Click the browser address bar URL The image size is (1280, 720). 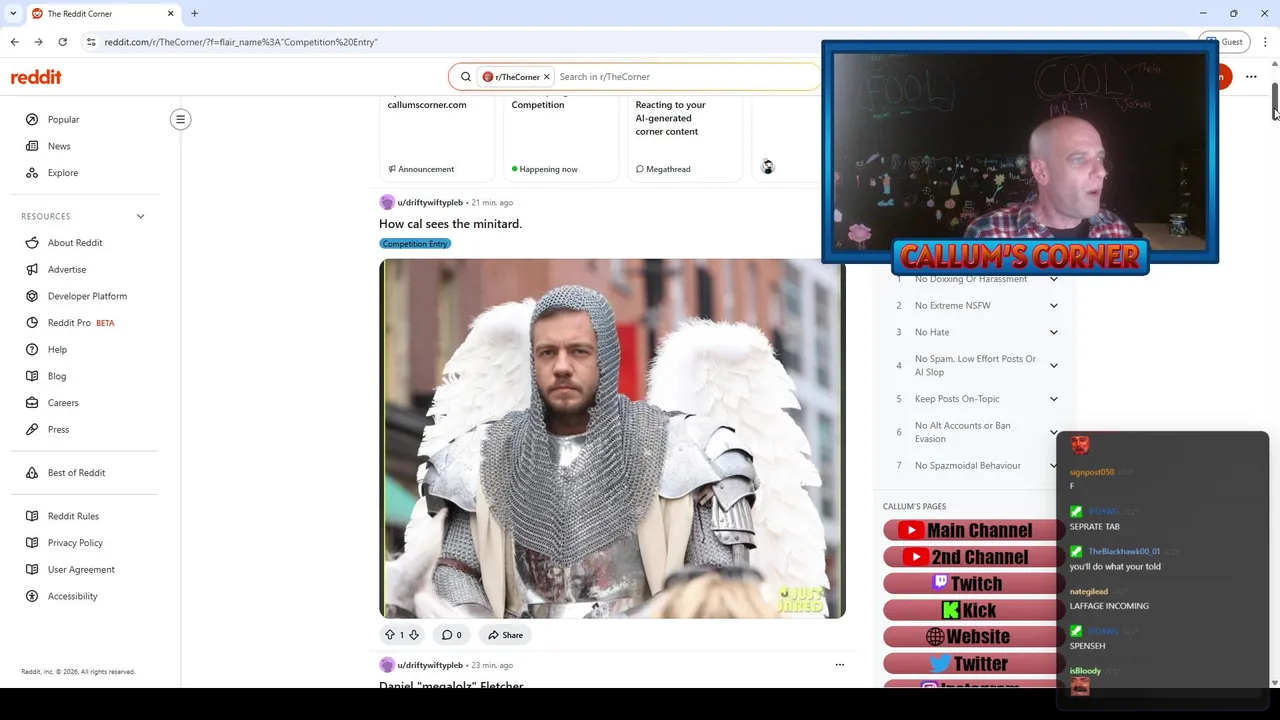pos(241,42)
